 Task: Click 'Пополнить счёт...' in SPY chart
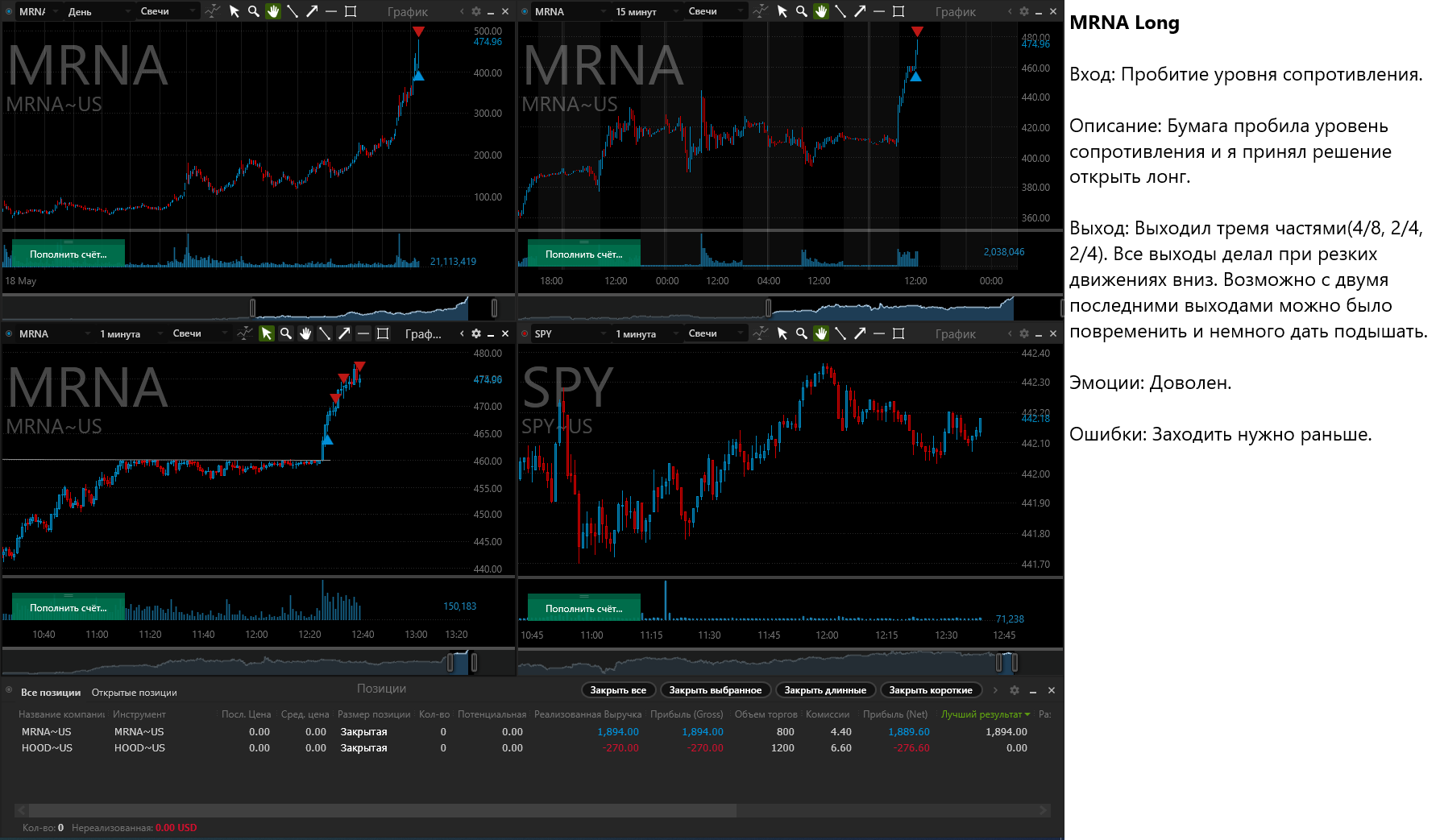point(584,608)
